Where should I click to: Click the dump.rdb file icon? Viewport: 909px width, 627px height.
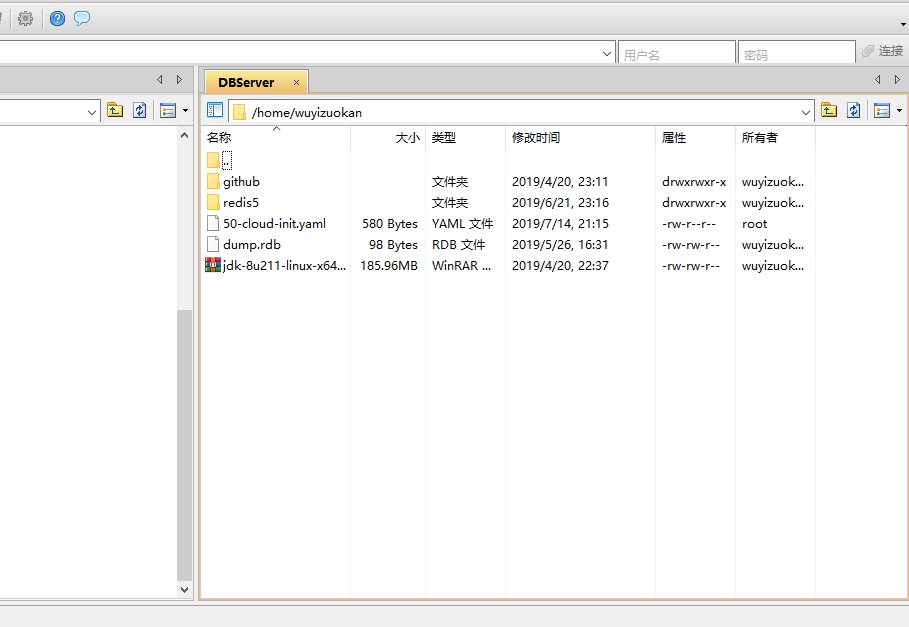click(x=213, y=244)
